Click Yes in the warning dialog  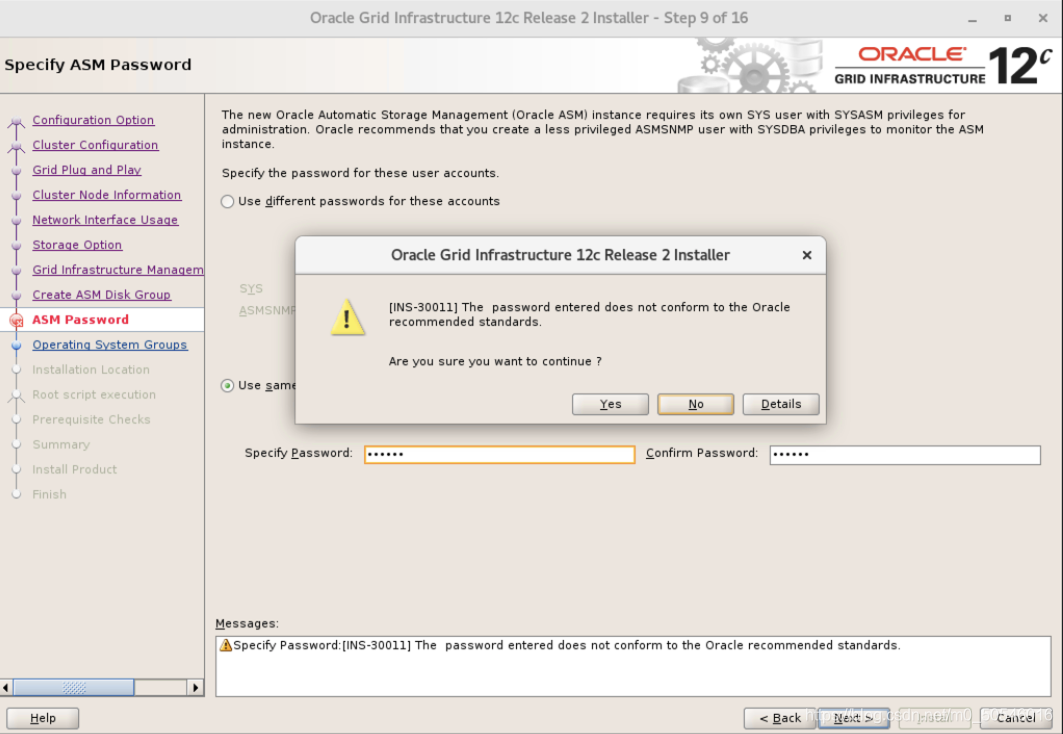point(610,404)
